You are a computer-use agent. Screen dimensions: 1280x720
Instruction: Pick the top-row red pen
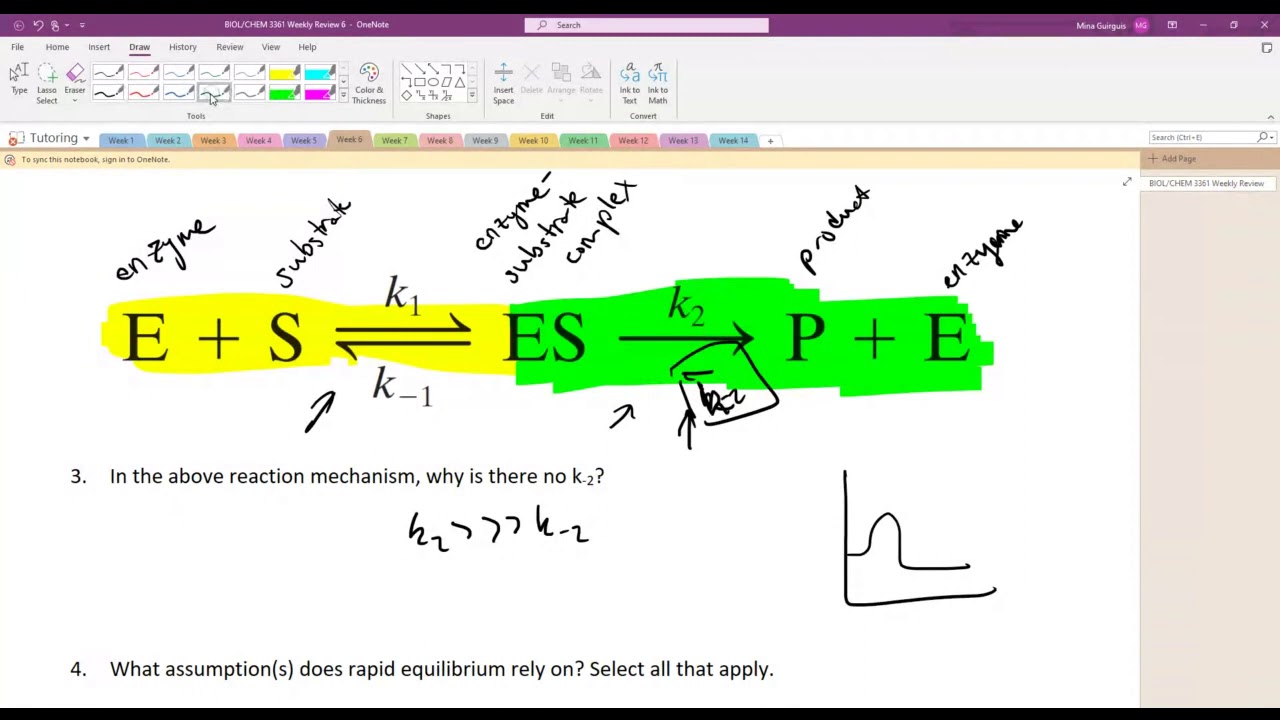tap(143, 73)
